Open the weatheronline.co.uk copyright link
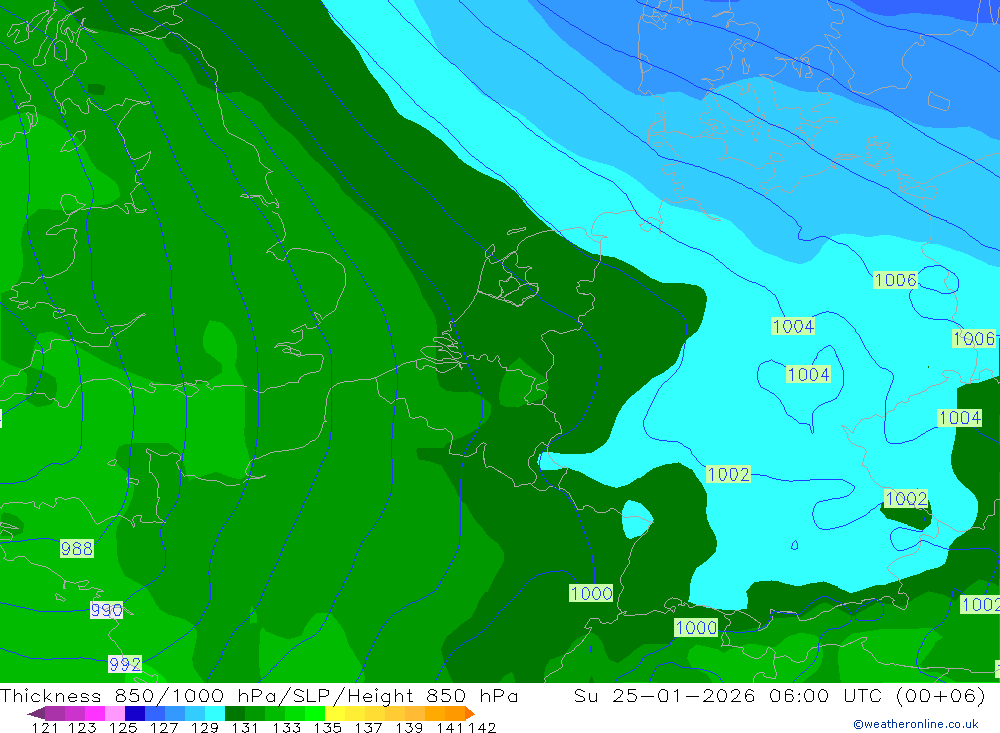The height and width of the screenshot is (733, 1000). click(916, 724)
